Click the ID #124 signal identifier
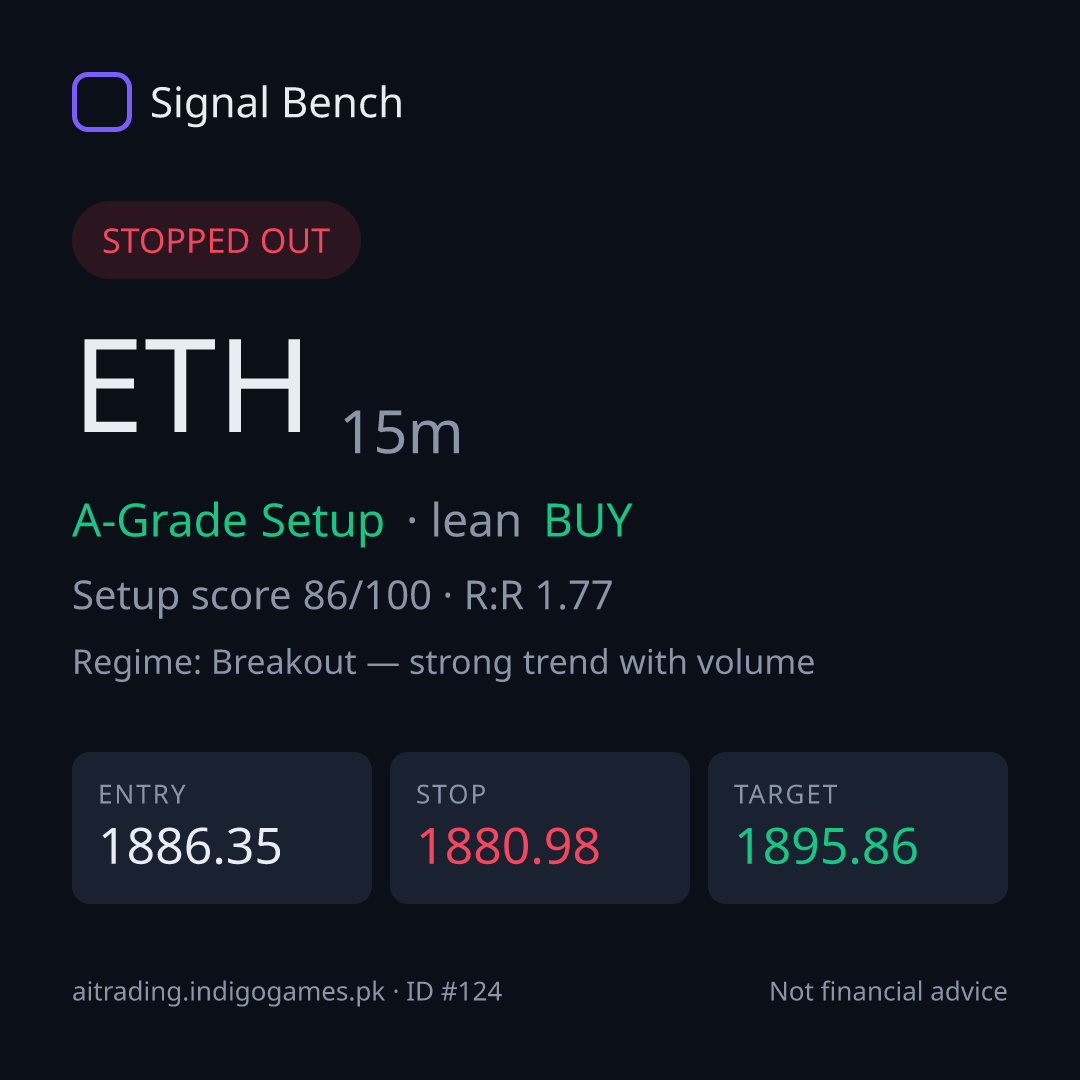The height and width of the screenshot is (1080, 1080). pyautogui.click(x=454, y=992)
